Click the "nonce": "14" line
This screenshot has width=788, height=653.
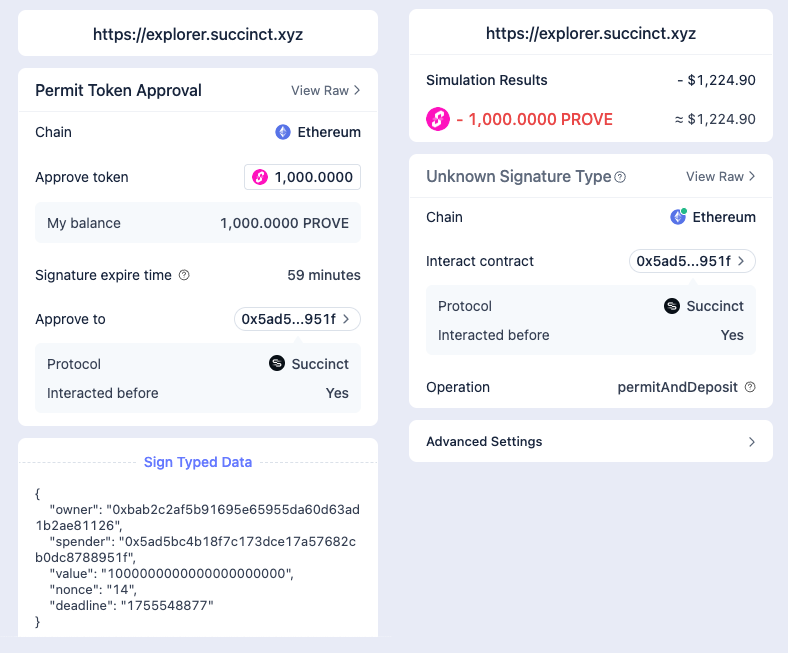coord(93,589)
